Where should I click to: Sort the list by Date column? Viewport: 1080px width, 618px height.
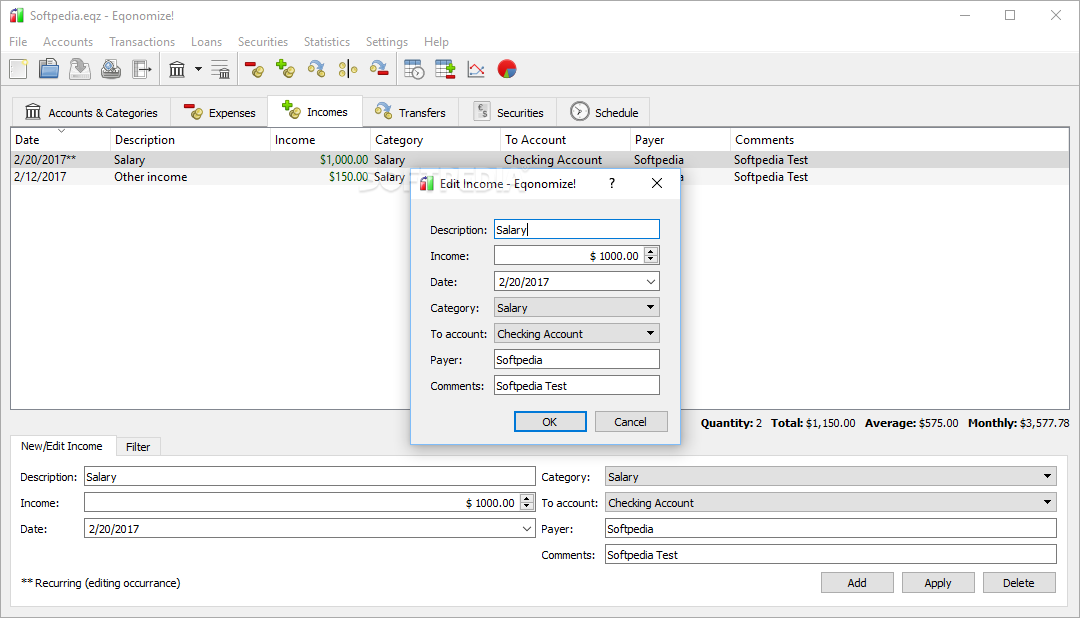pyautogui.click(x=61, y=140)
